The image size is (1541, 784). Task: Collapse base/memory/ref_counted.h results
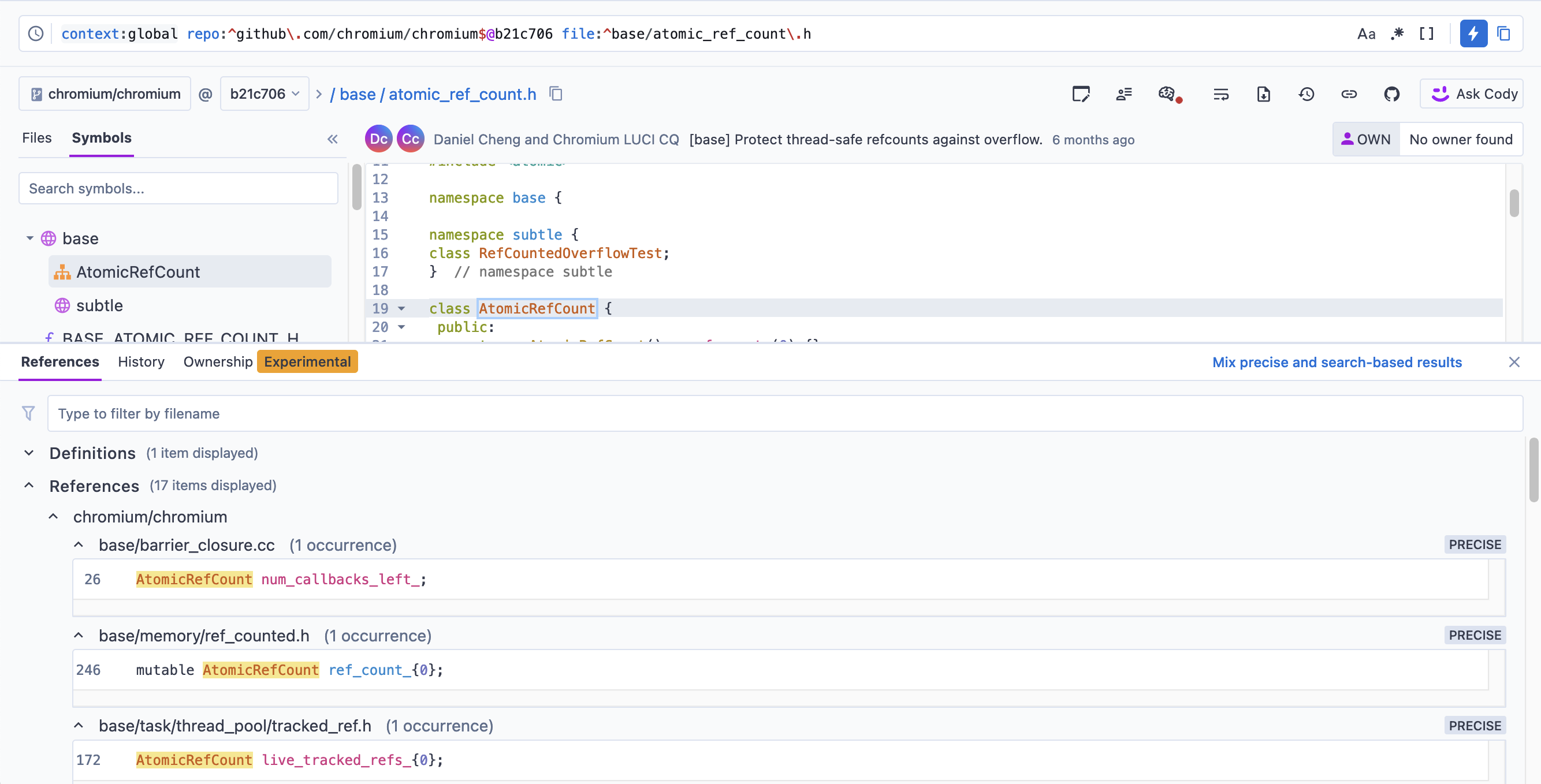[79, 635]
